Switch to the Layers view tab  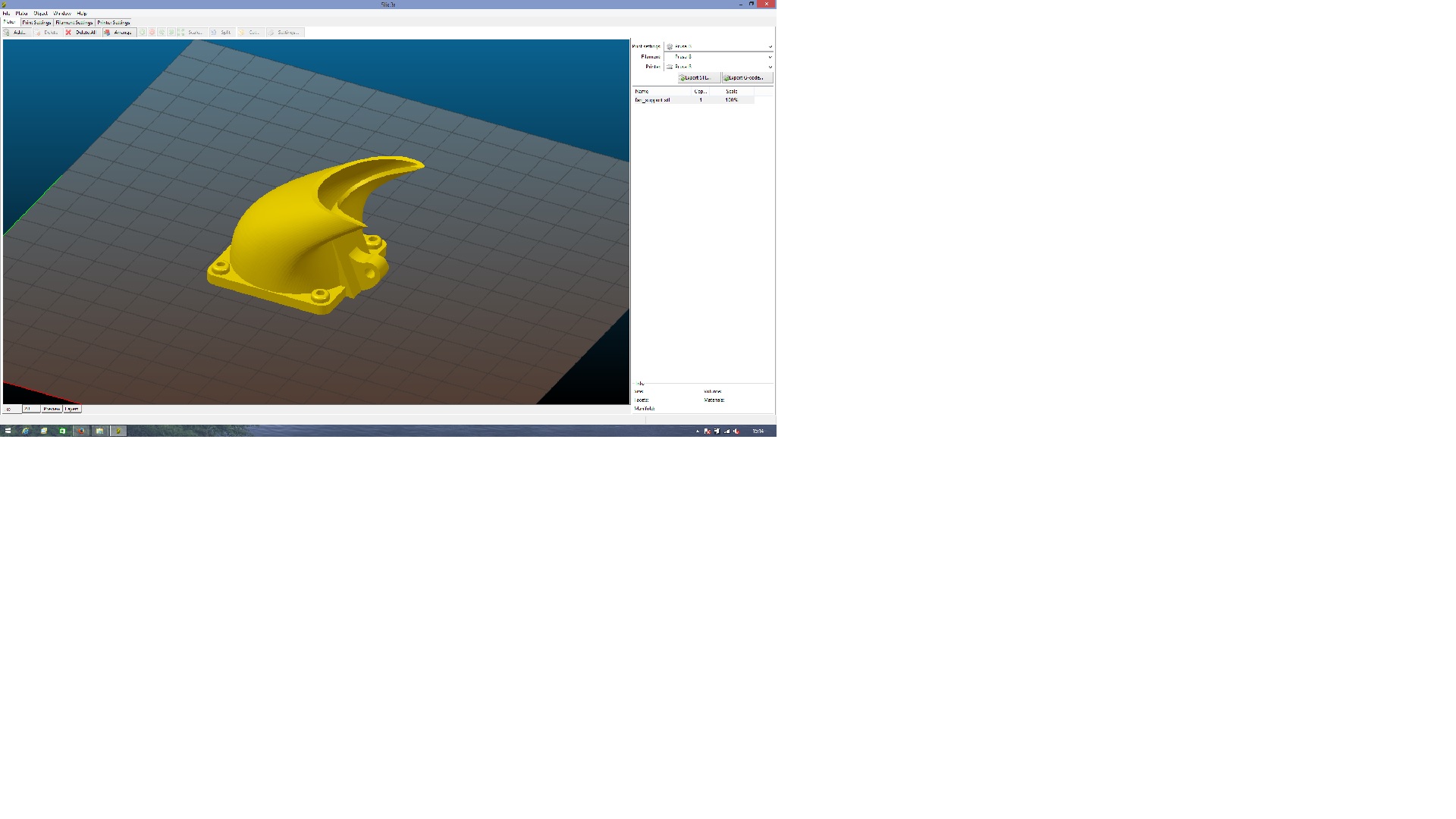(x=72, y=409)
